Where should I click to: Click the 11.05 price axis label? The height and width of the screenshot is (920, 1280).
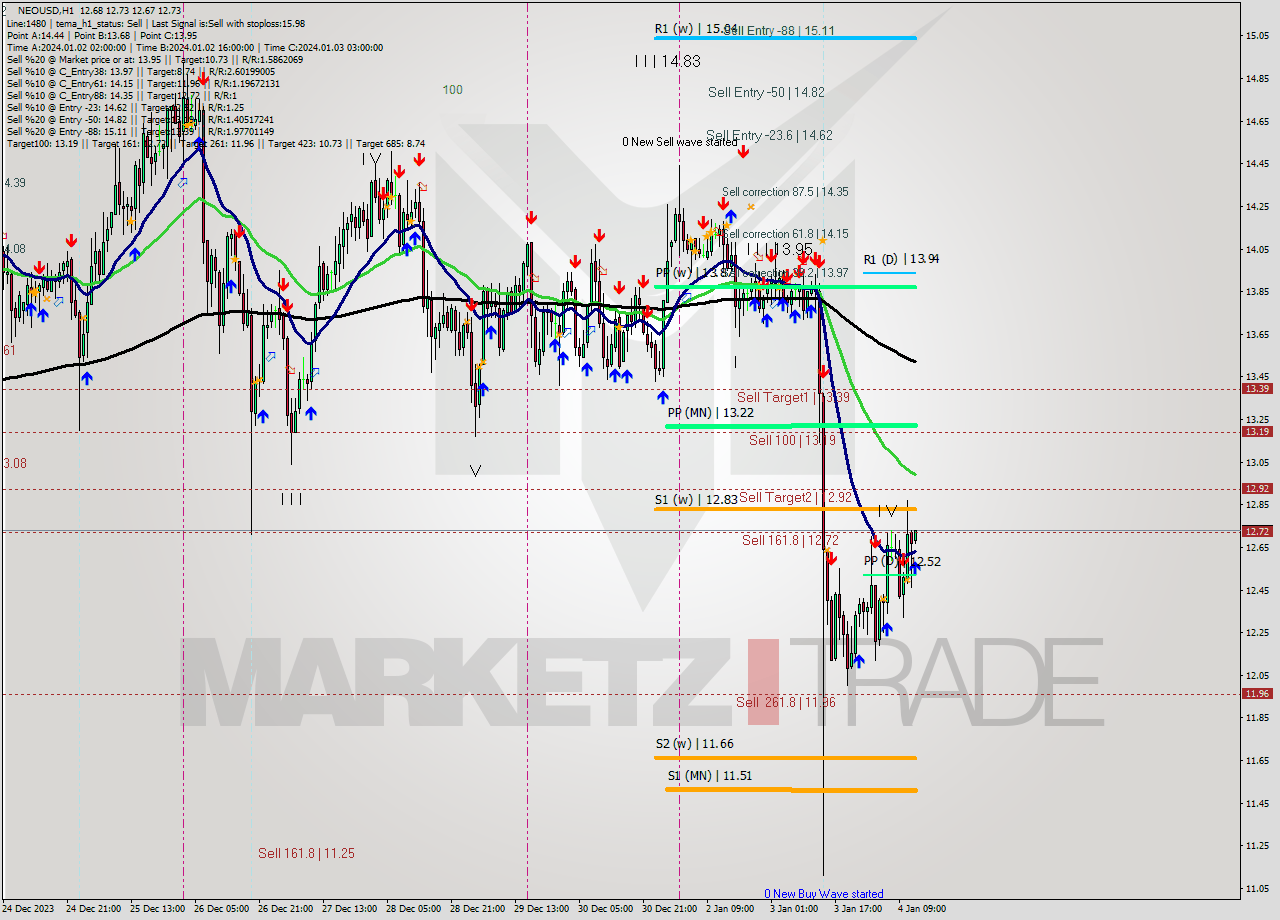coord(1257,888)
